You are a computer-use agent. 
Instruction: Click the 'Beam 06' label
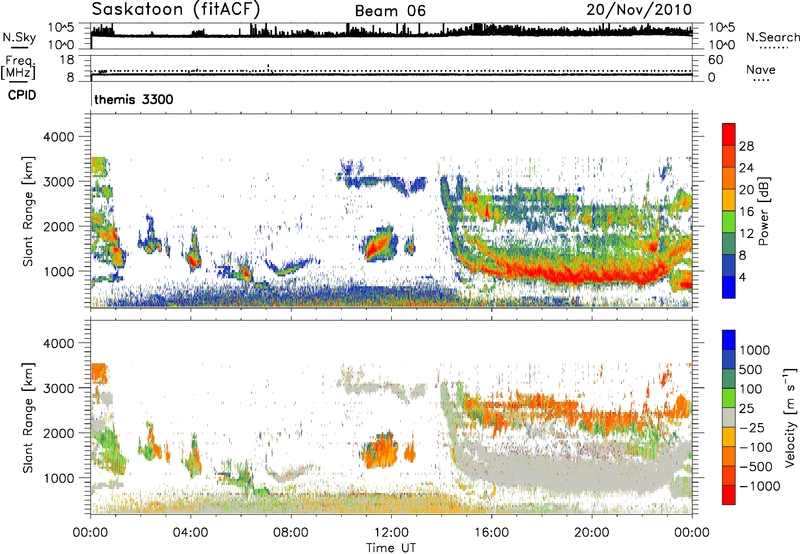tap(390, 11)
